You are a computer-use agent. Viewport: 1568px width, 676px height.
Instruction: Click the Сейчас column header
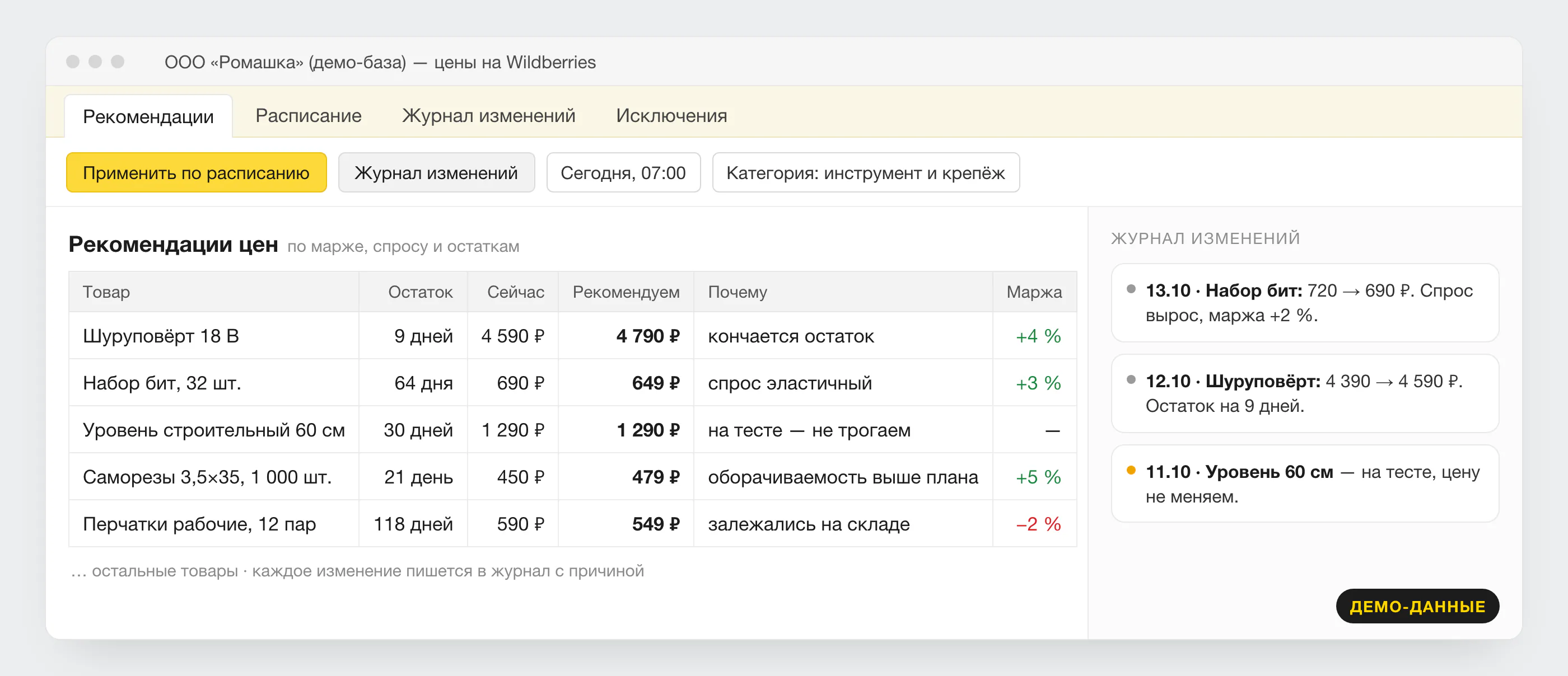tap(512, 292)
